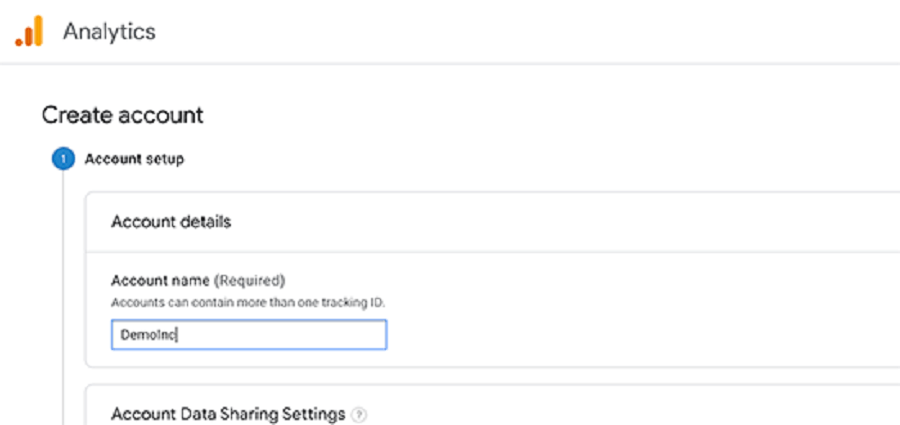Click the Analytics product name in header
This screenshot has width=900, height=425.
[109, 31]
